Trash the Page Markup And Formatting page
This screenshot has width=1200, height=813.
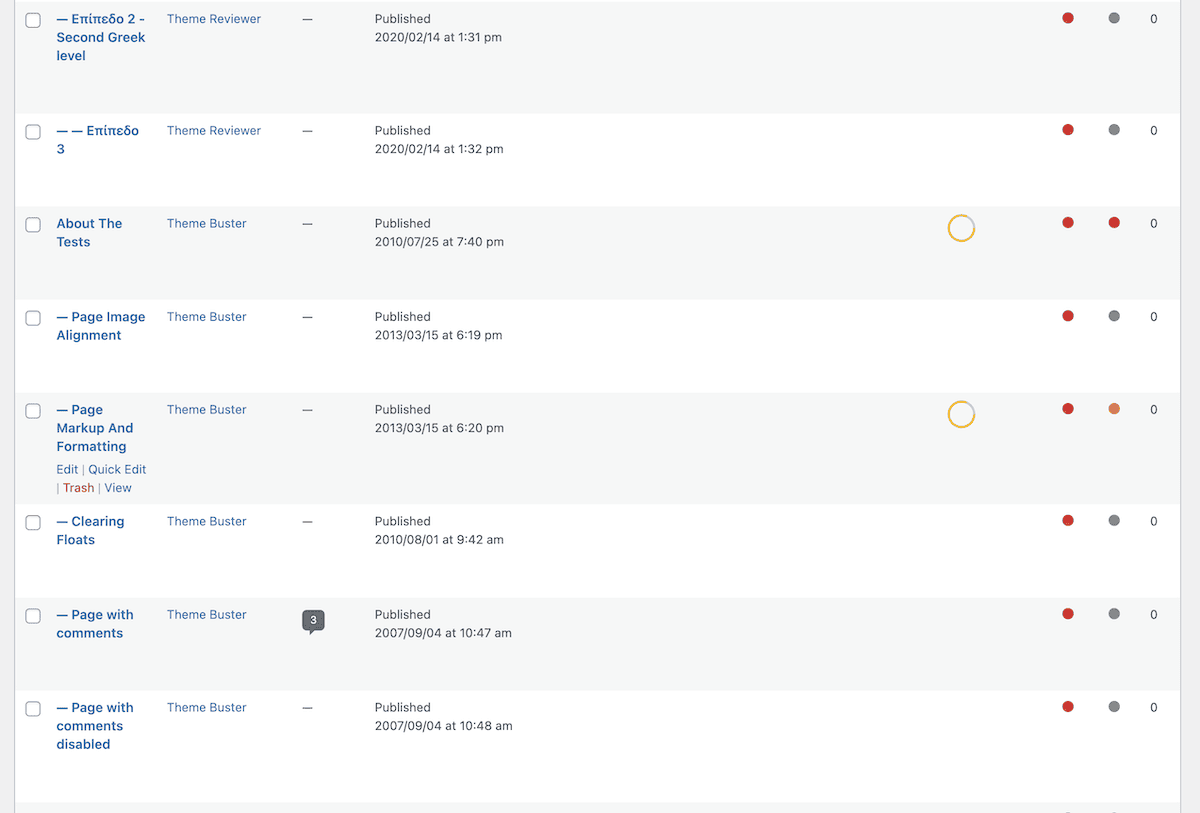tap(78, 488)
